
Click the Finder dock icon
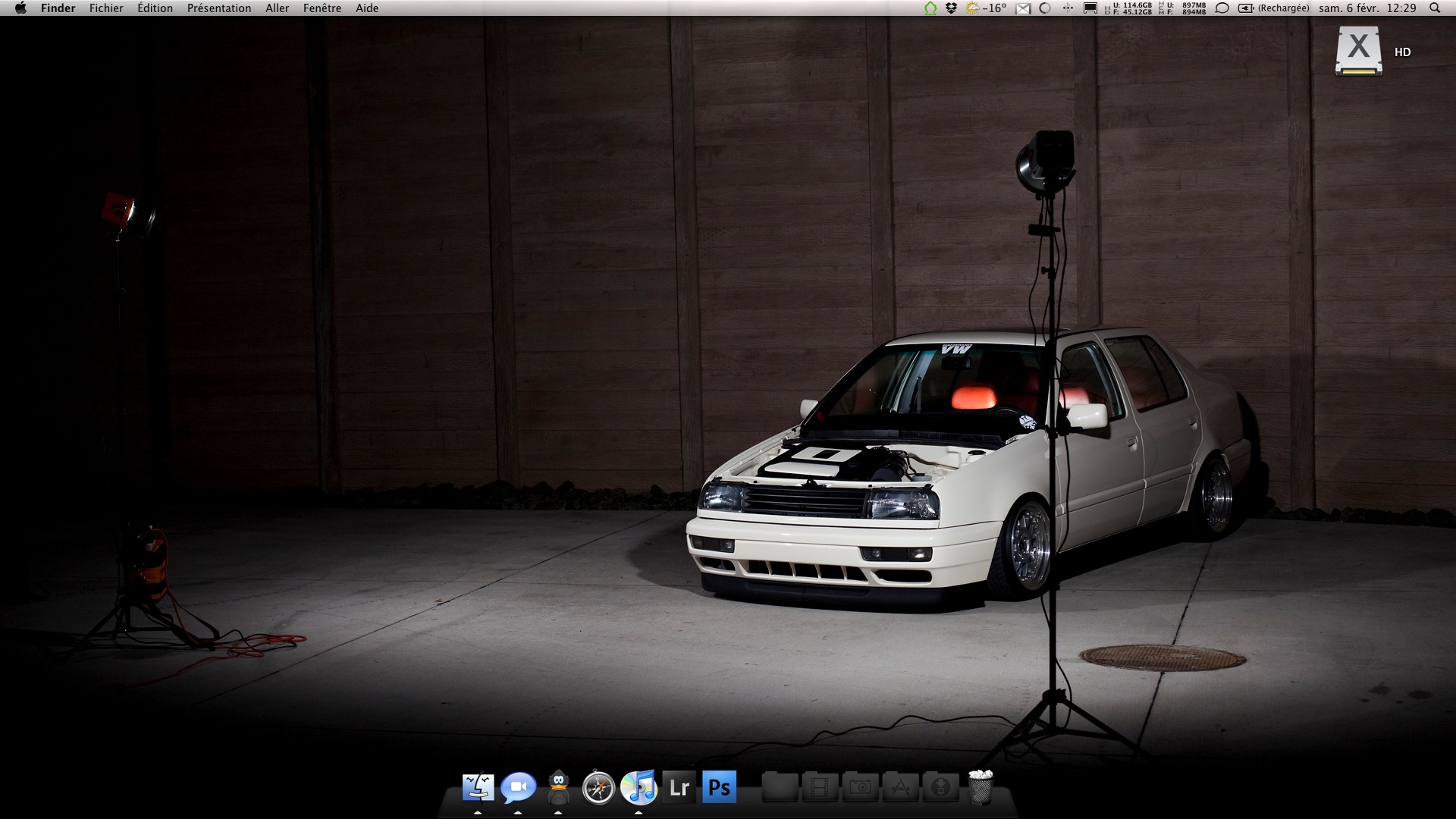(479, 787)
